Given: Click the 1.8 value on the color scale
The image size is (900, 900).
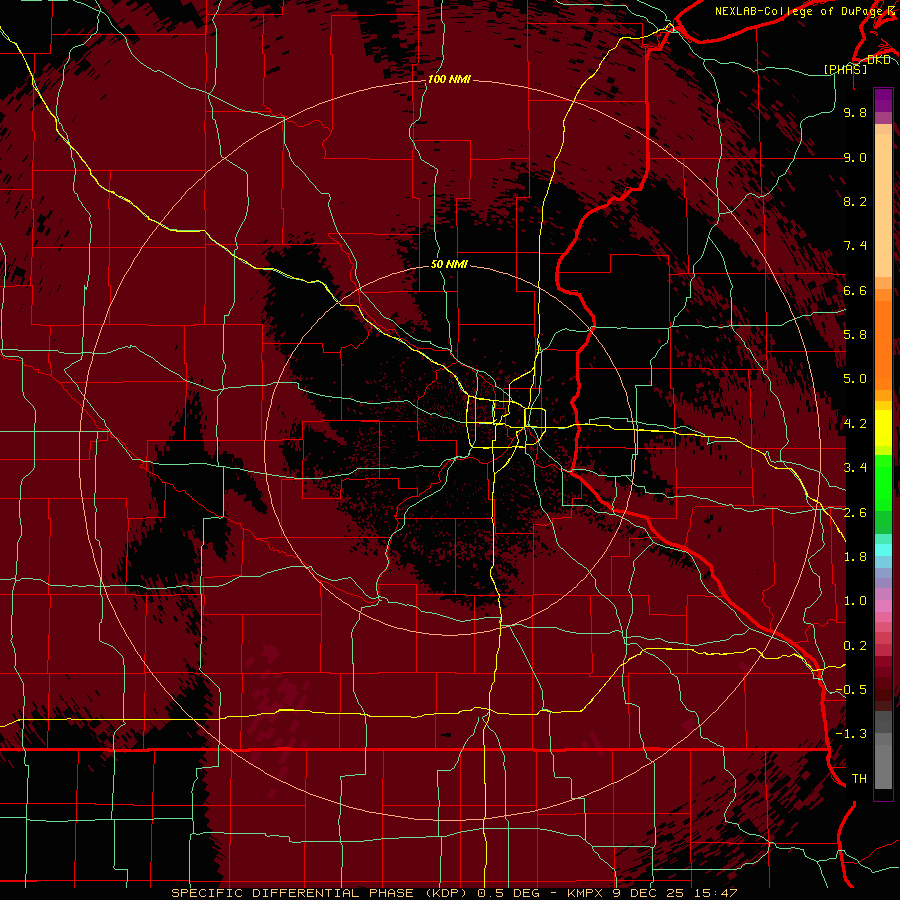Looking at the screenshot, I should [855, 557].
